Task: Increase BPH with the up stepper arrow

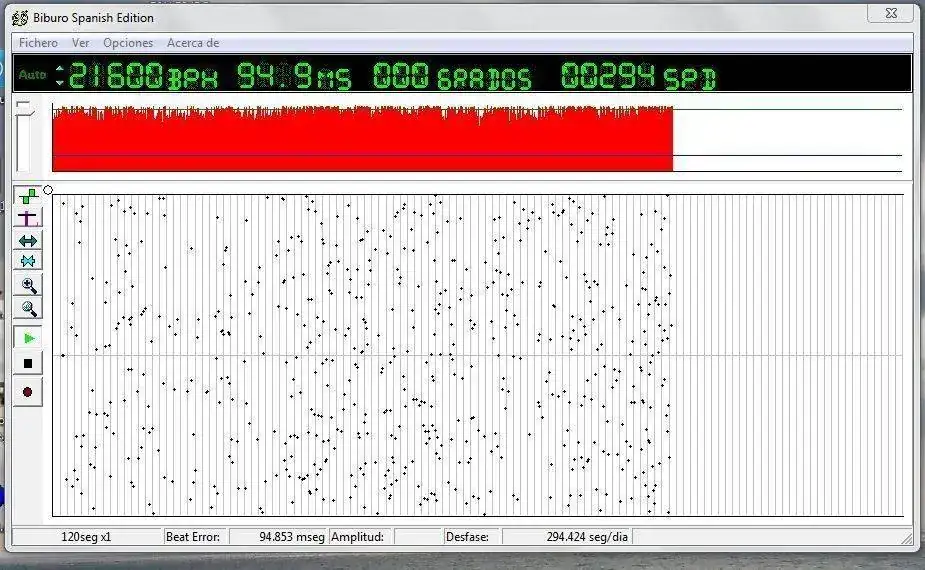Action: click(x=59, y=69)
